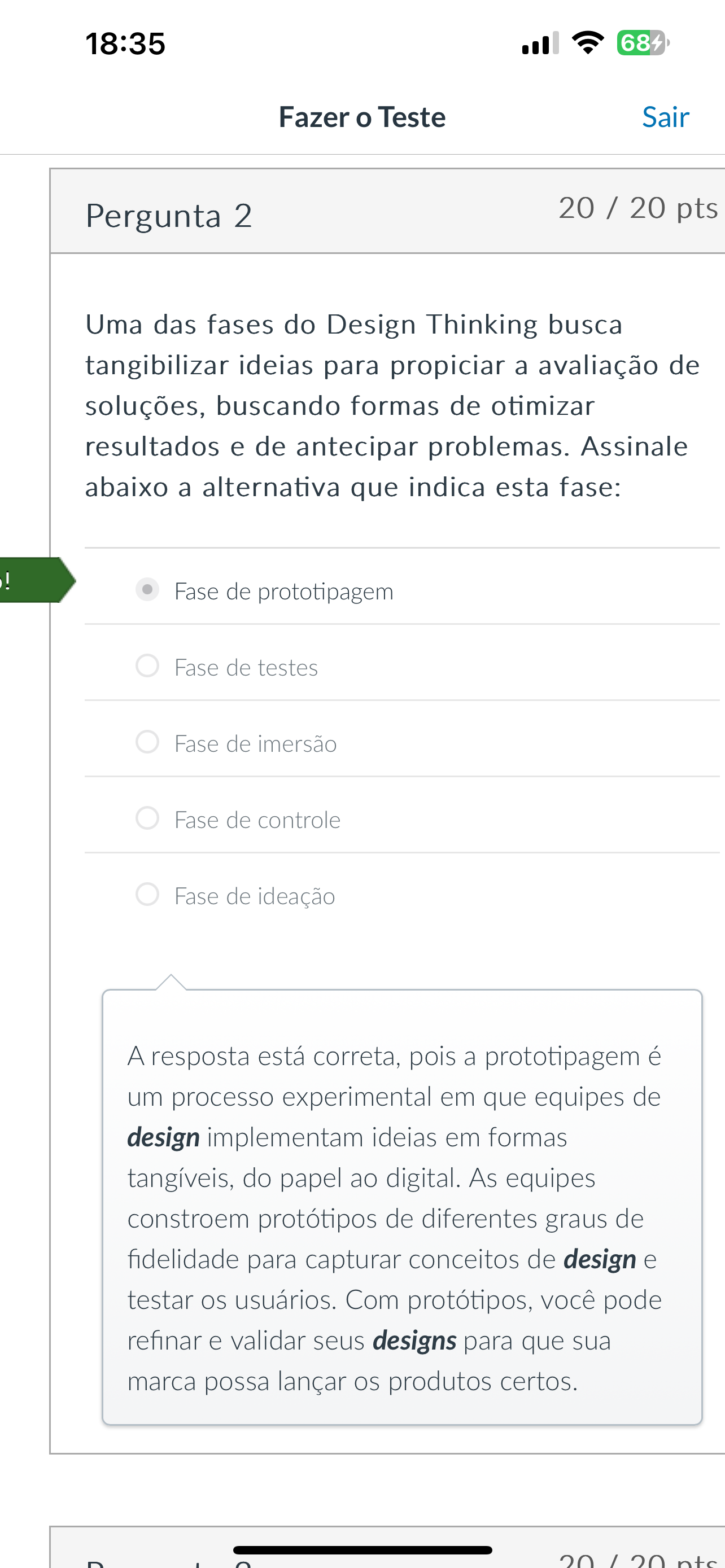Select the Fase de ideação radio button
This screenshot has width=725, height=1568.
(x=147, y=894)
